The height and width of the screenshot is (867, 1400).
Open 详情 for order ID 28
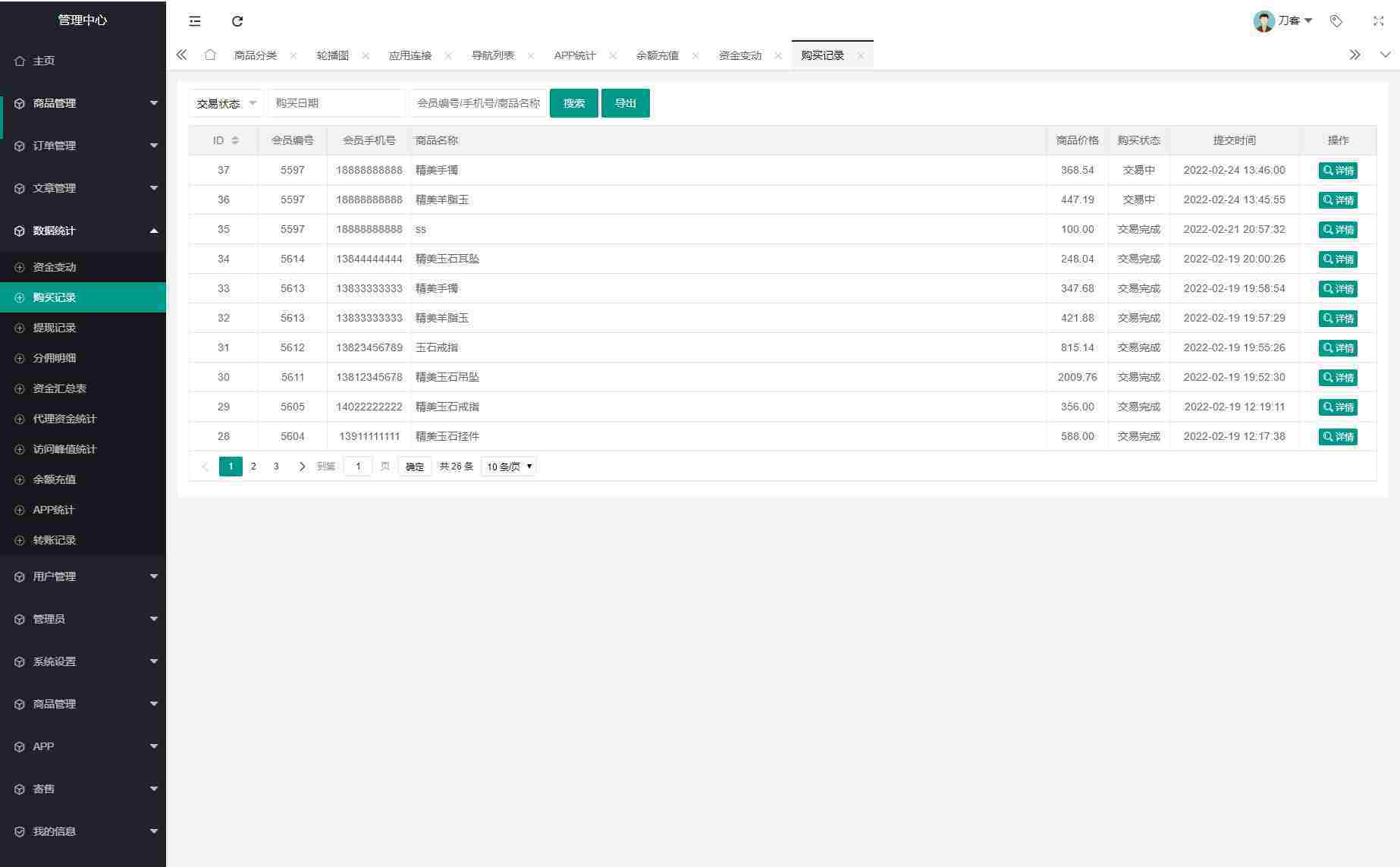pos(1338,437)
